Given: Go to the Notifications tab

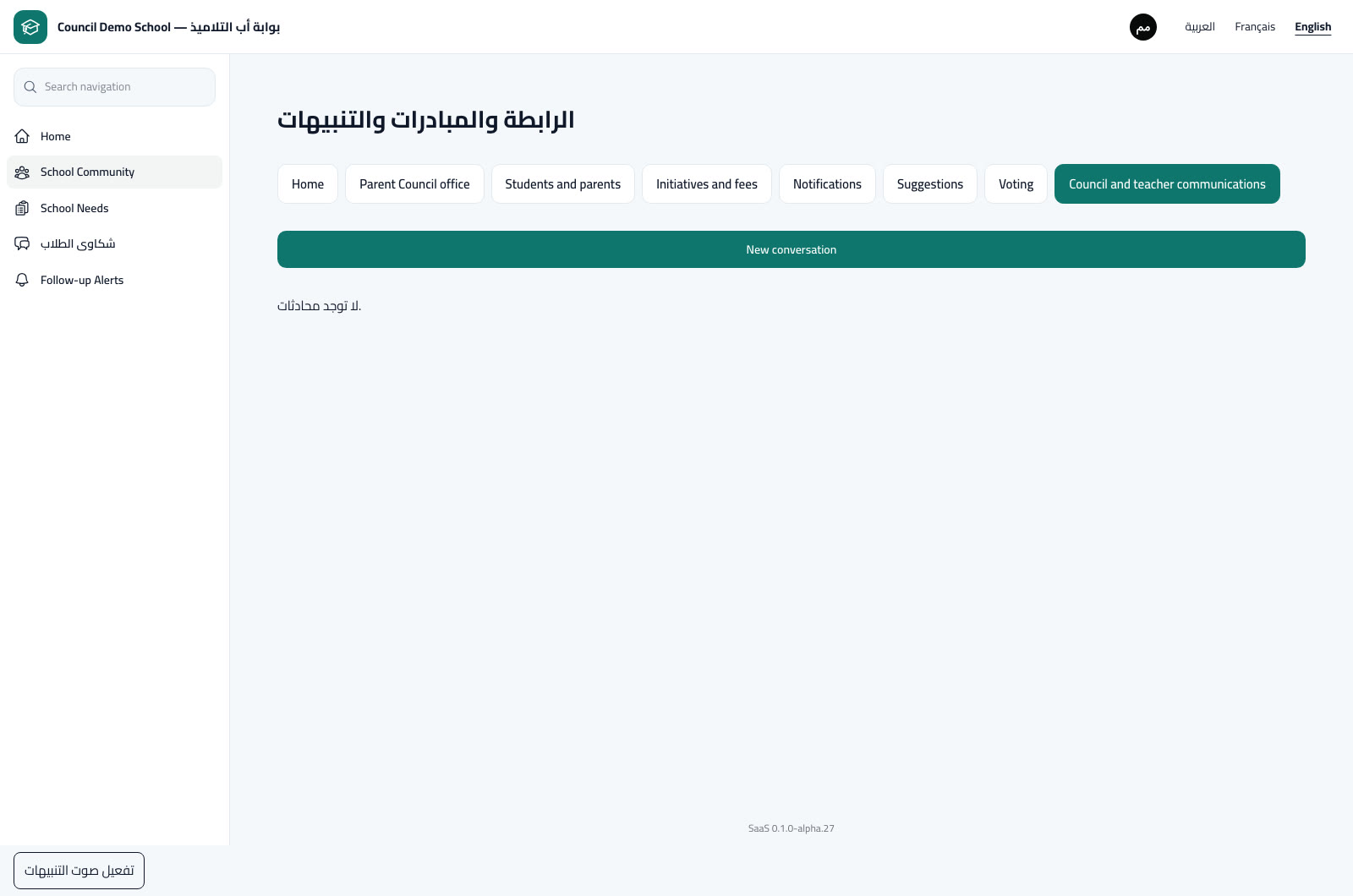Looking at the screenshot, I should [x=827, y=184].
